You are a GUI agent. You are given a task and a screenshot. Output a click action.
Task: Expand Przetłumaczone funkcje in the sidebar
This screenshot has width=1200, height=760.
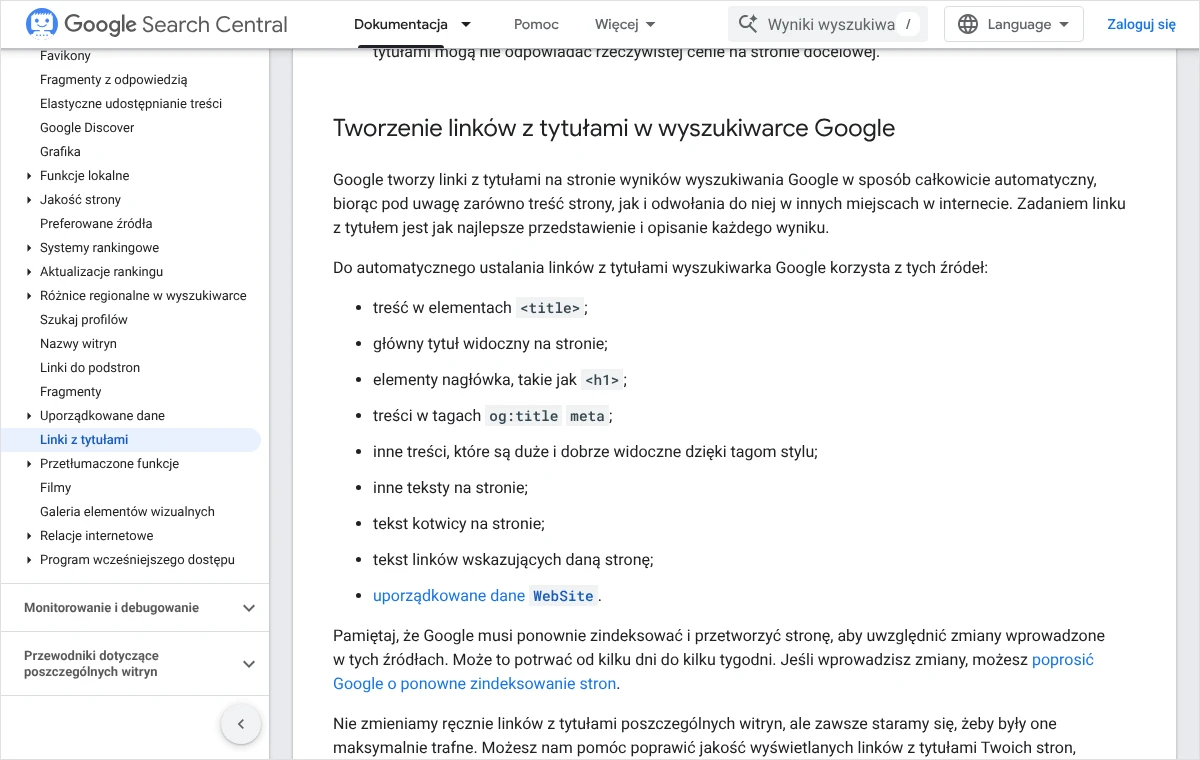[30, 464]
